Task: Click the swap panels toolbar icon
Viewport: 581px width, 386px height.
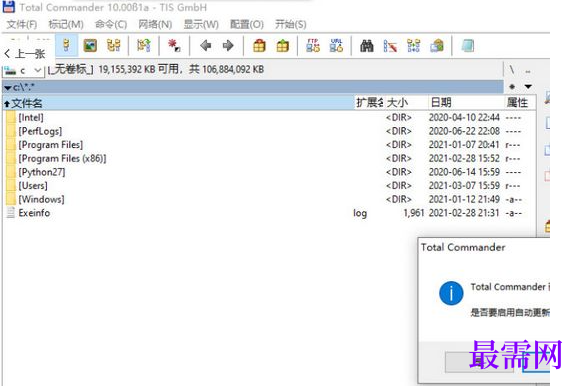Action: (x=144, y=46)
